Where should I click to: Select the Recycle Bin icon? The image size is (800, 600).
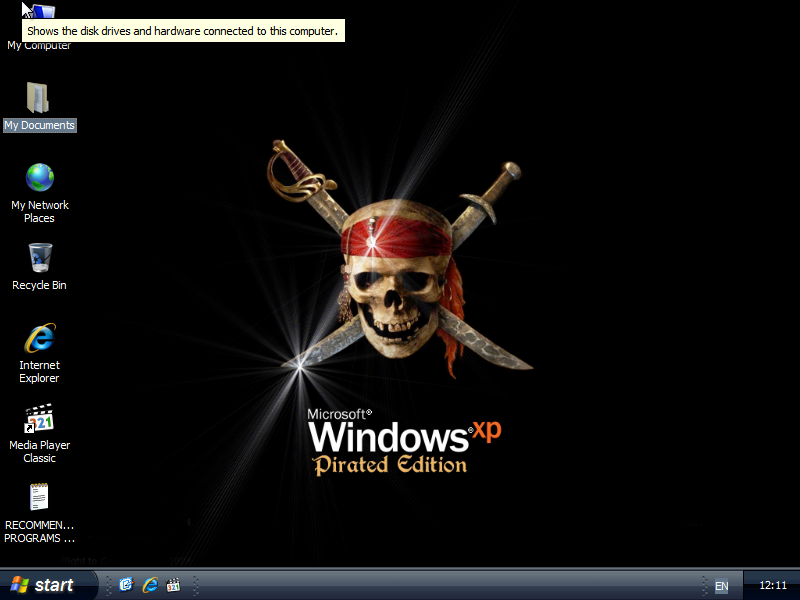[40, 258]
